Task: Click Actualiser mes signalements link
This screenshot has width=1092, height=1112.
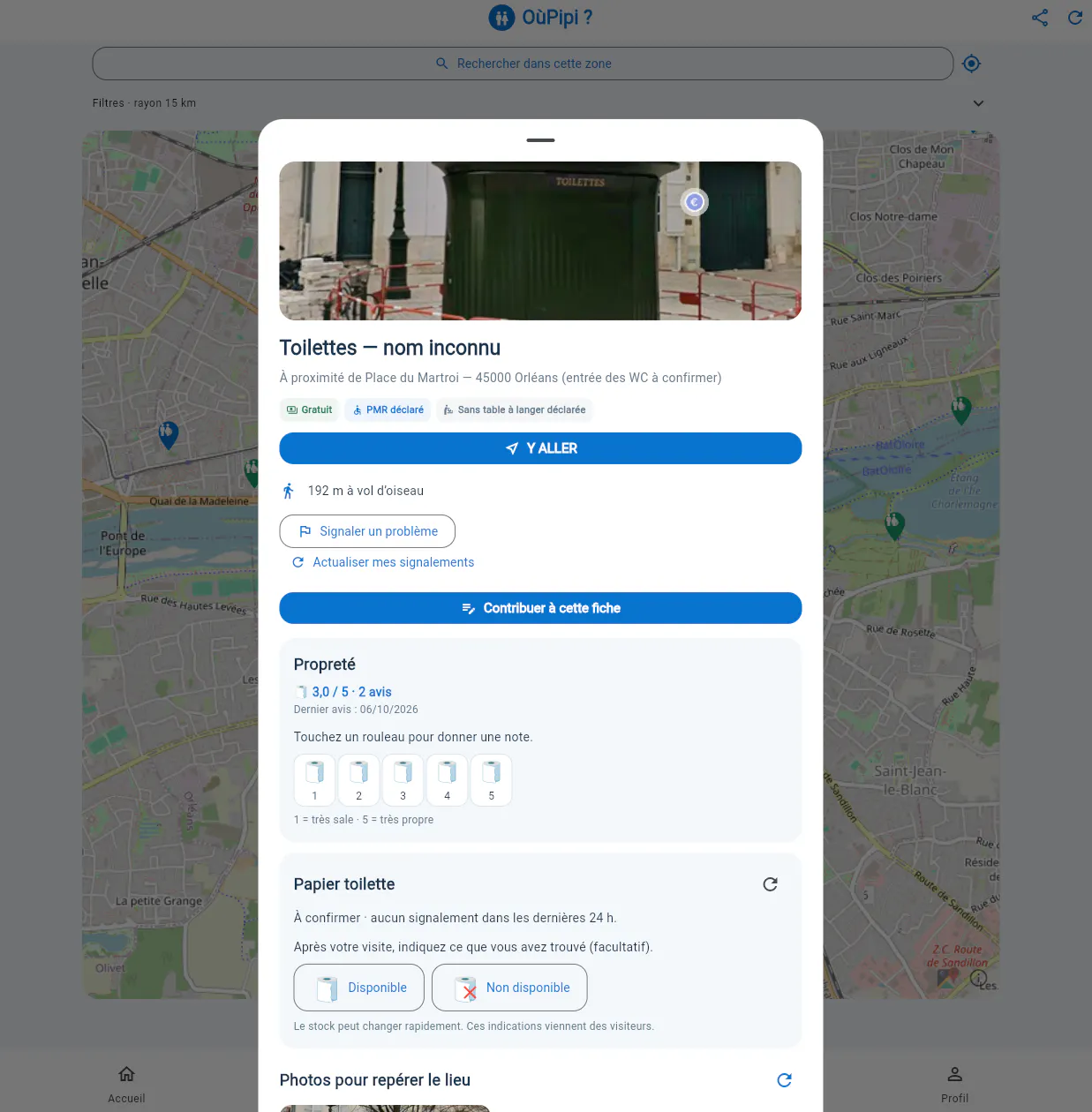Action: [383, 562]
